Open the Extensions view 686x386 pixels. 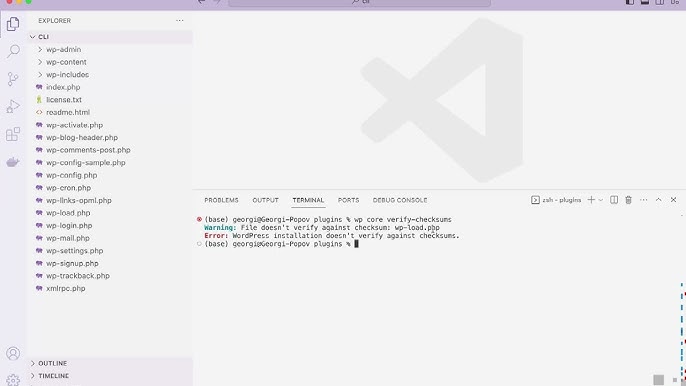pos(13,134)
